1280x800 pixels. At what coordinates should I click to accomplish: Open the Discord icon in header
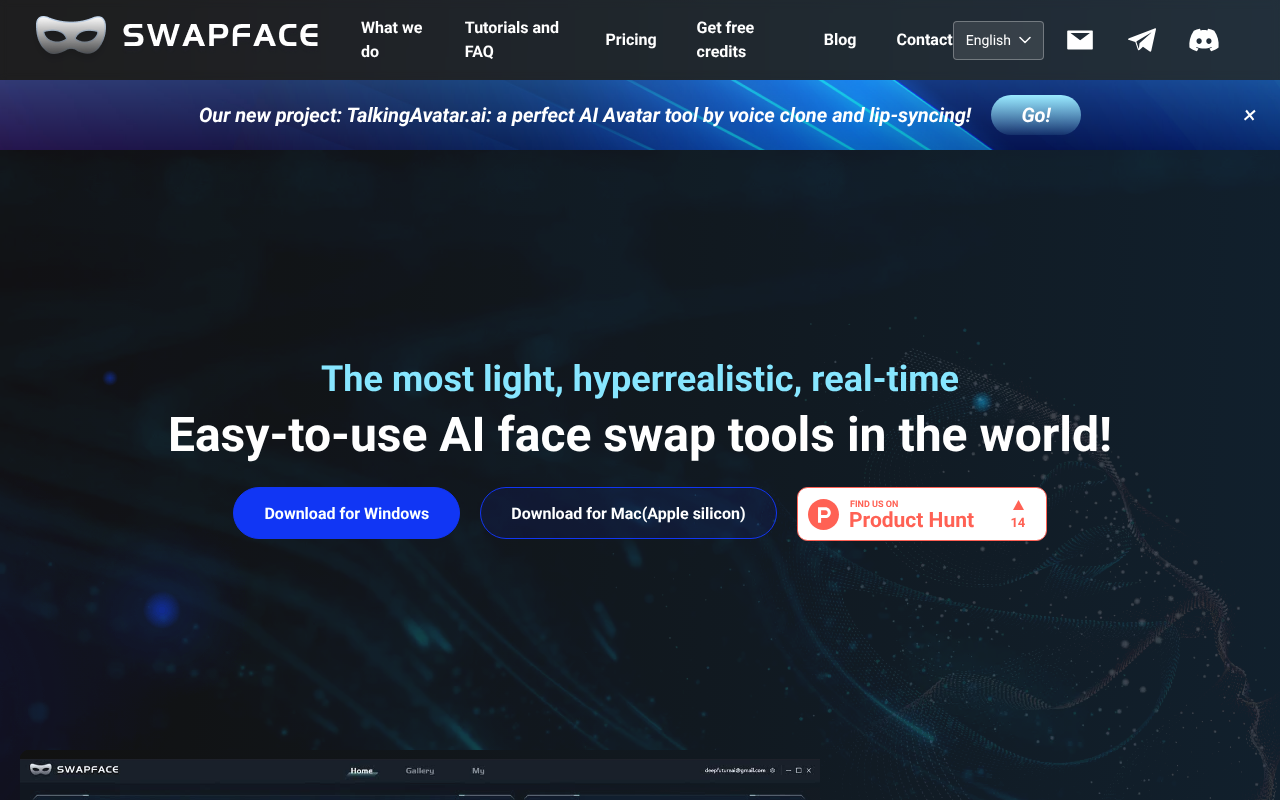coord(1203,40)
